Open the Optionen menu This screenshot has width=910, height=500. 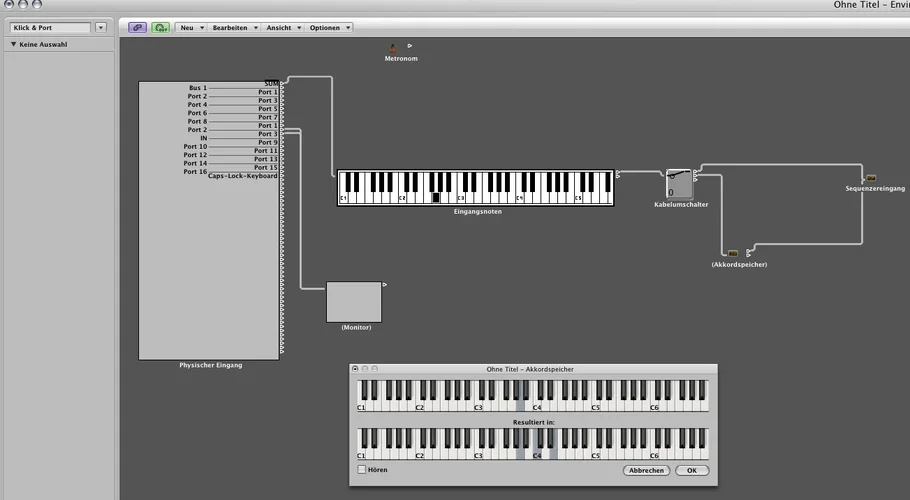329,27
